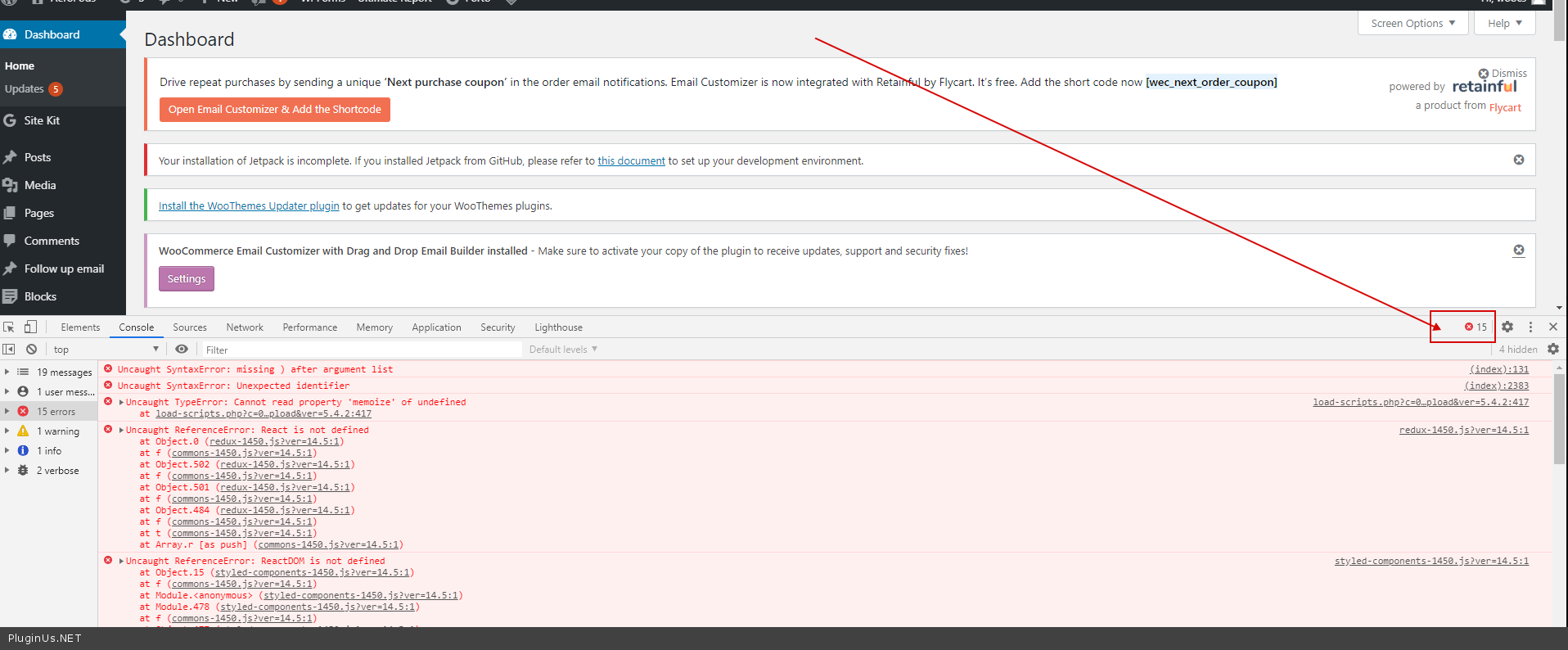Open DevTools settings gear icon
Viewport: 1568px width, 650px height.
point(1507,327)
